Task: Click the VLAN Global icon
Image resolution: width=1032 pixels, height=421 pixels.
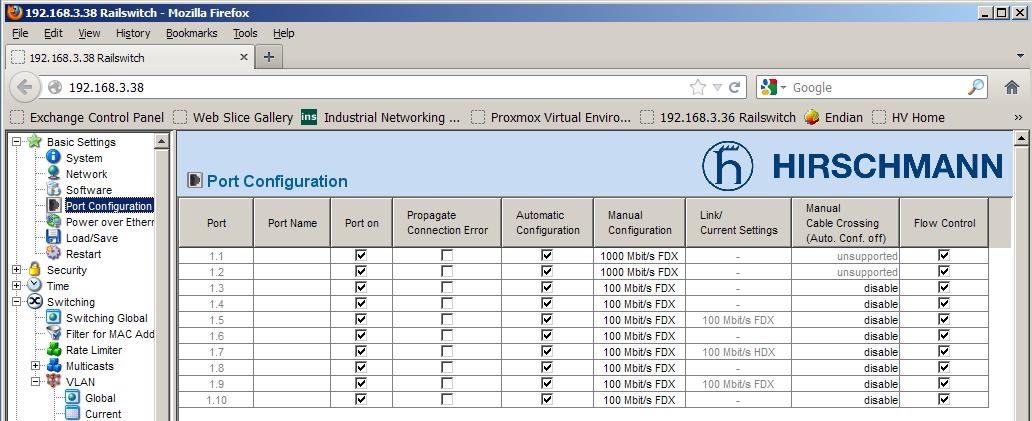Action: [73, 398]
